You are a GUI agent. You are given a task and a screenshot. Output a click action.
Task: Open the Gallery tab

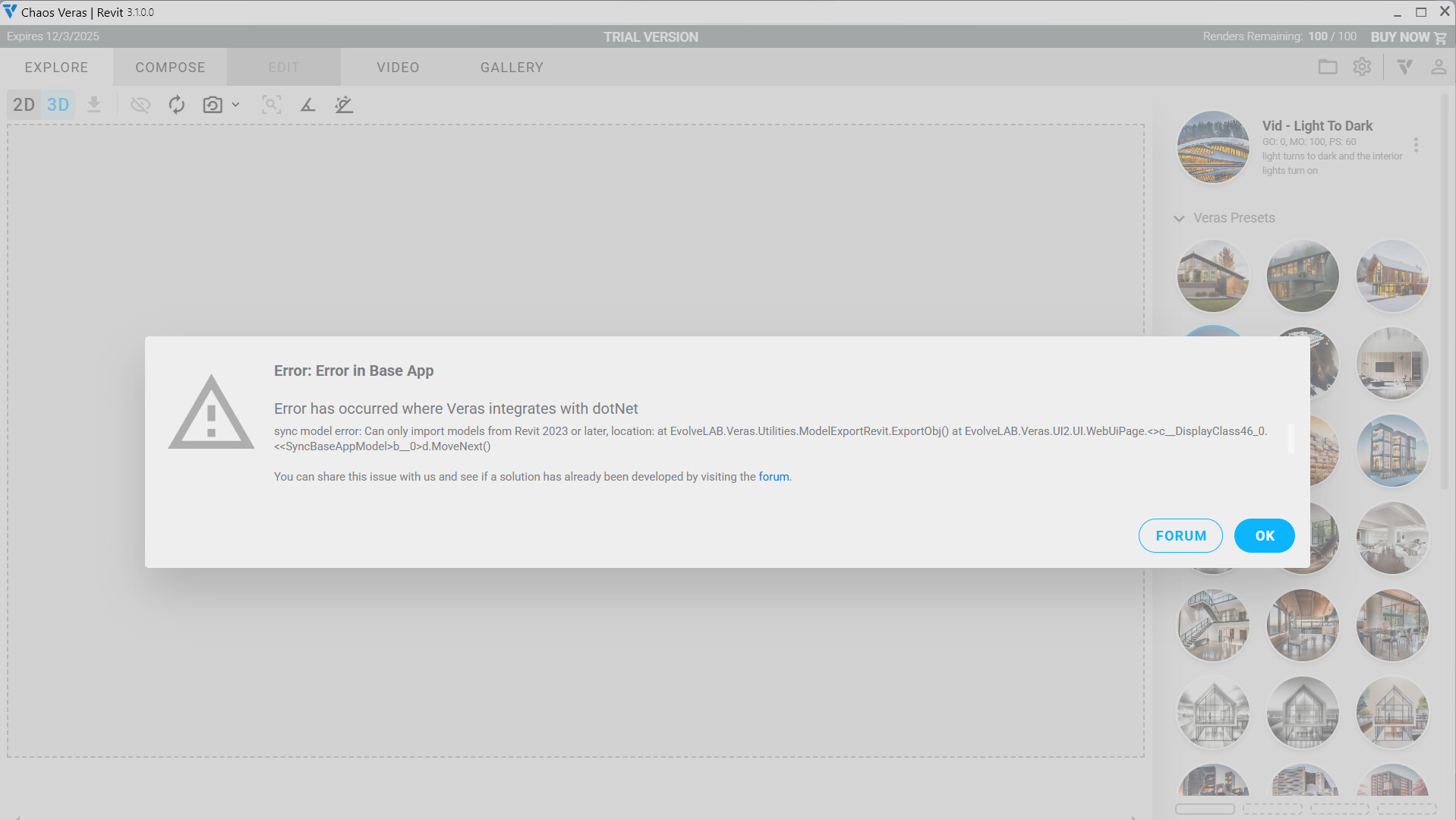pos(512,68)
